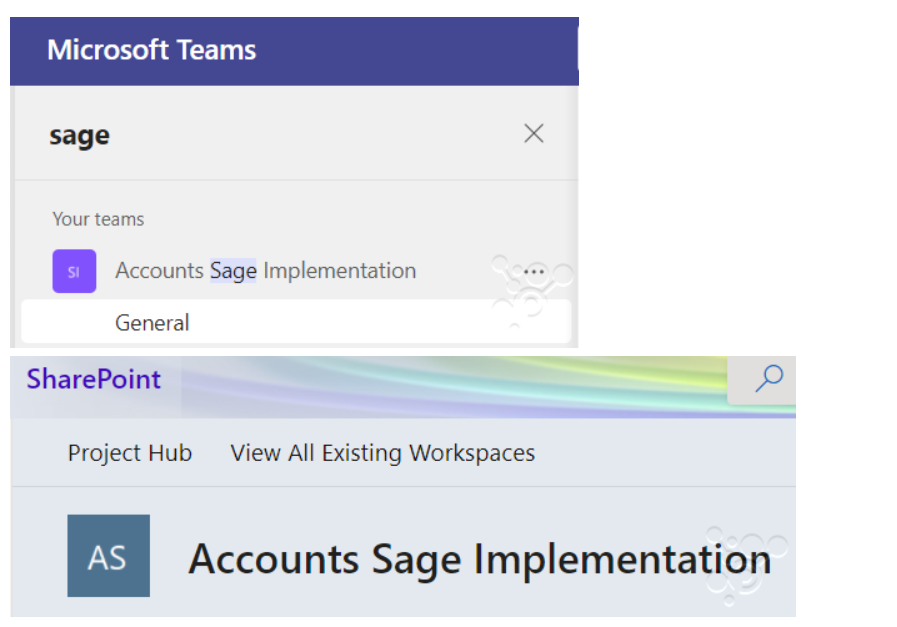
Task: Click the AS site logo tile
Action: click(109, 555)
